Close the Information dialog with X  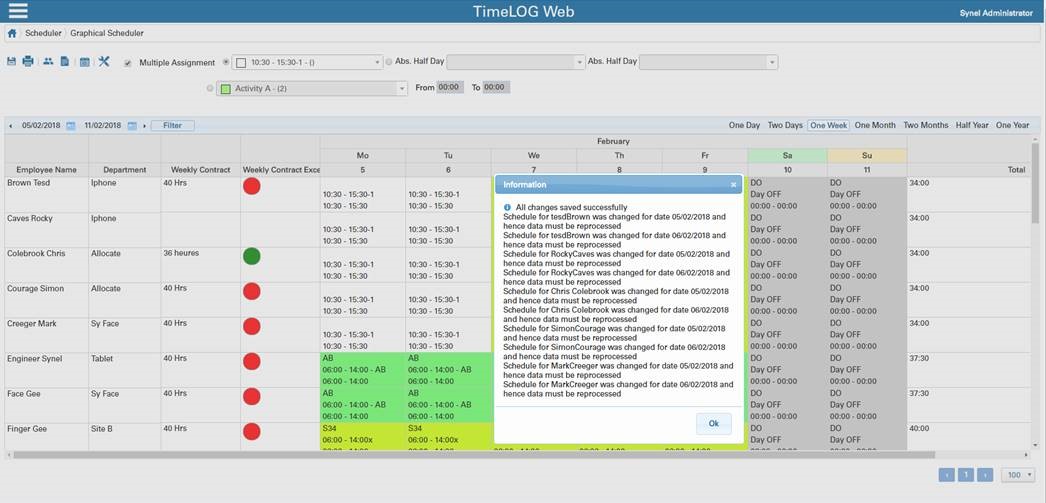[x=733, y=185]
